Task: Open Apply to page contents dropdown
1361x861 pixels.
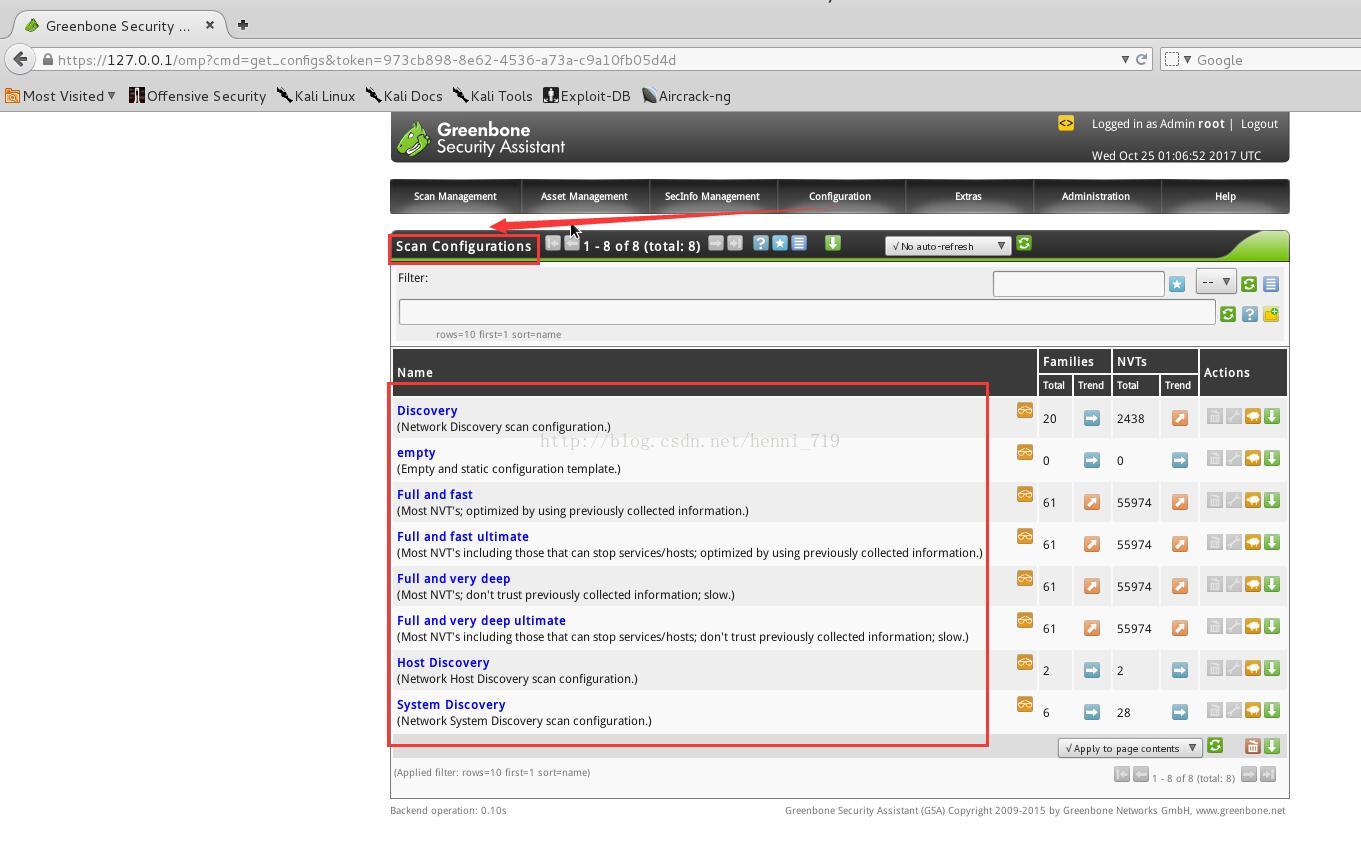Action: click(1130, 748)
